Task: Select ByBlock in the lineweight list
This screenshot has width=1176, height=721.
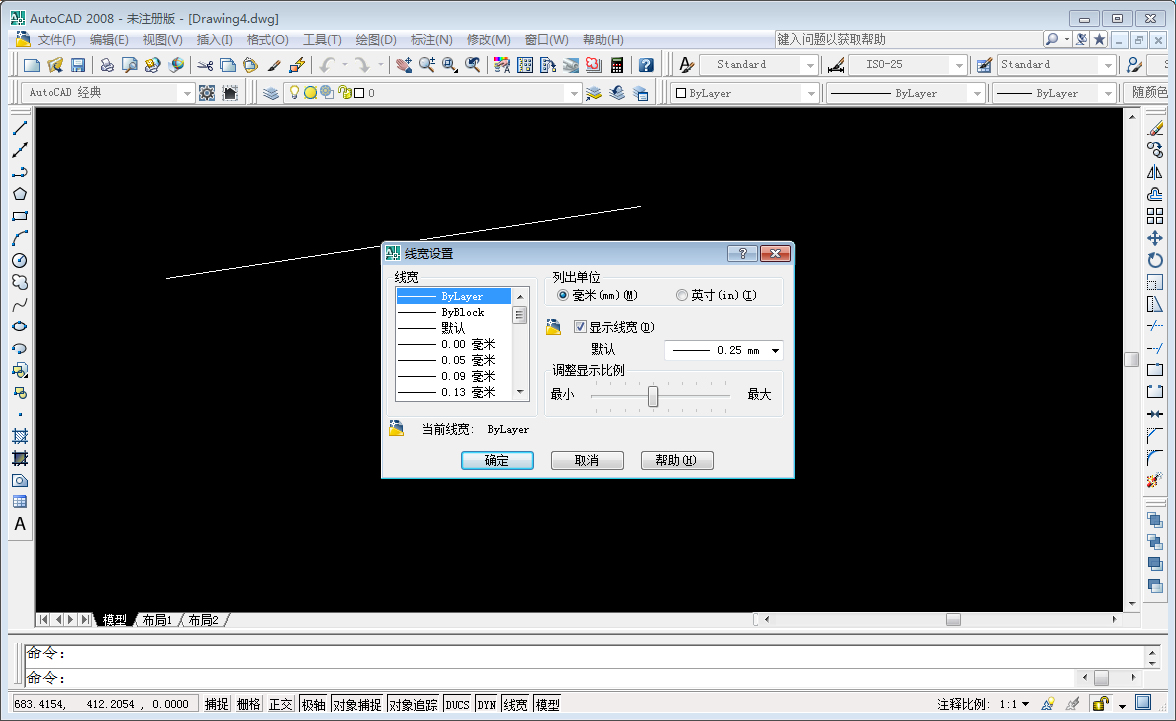Action: 460,311
